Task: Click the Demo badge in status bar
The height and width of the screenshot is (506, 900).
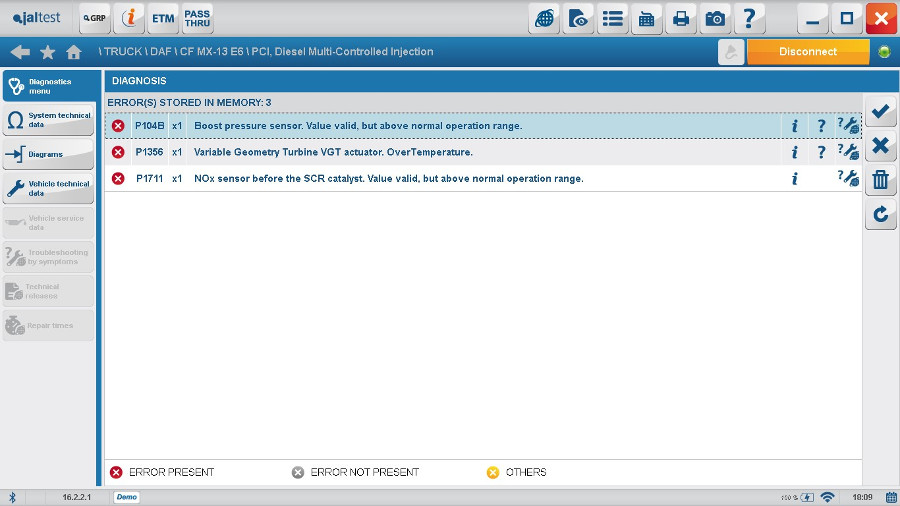Action: click(x=126, y=497)
